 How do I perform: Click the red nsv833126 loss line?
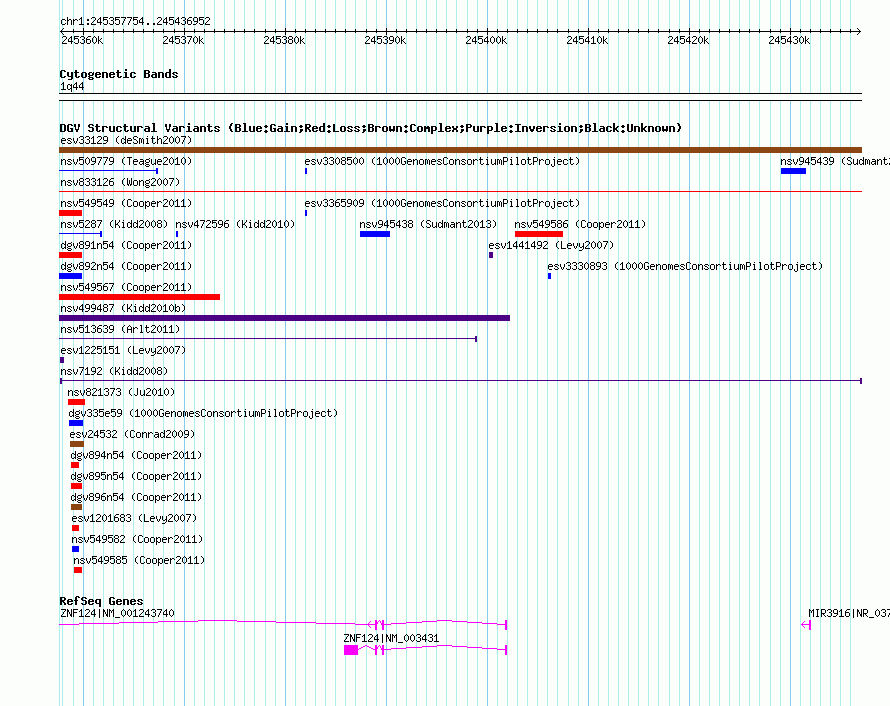460,192
